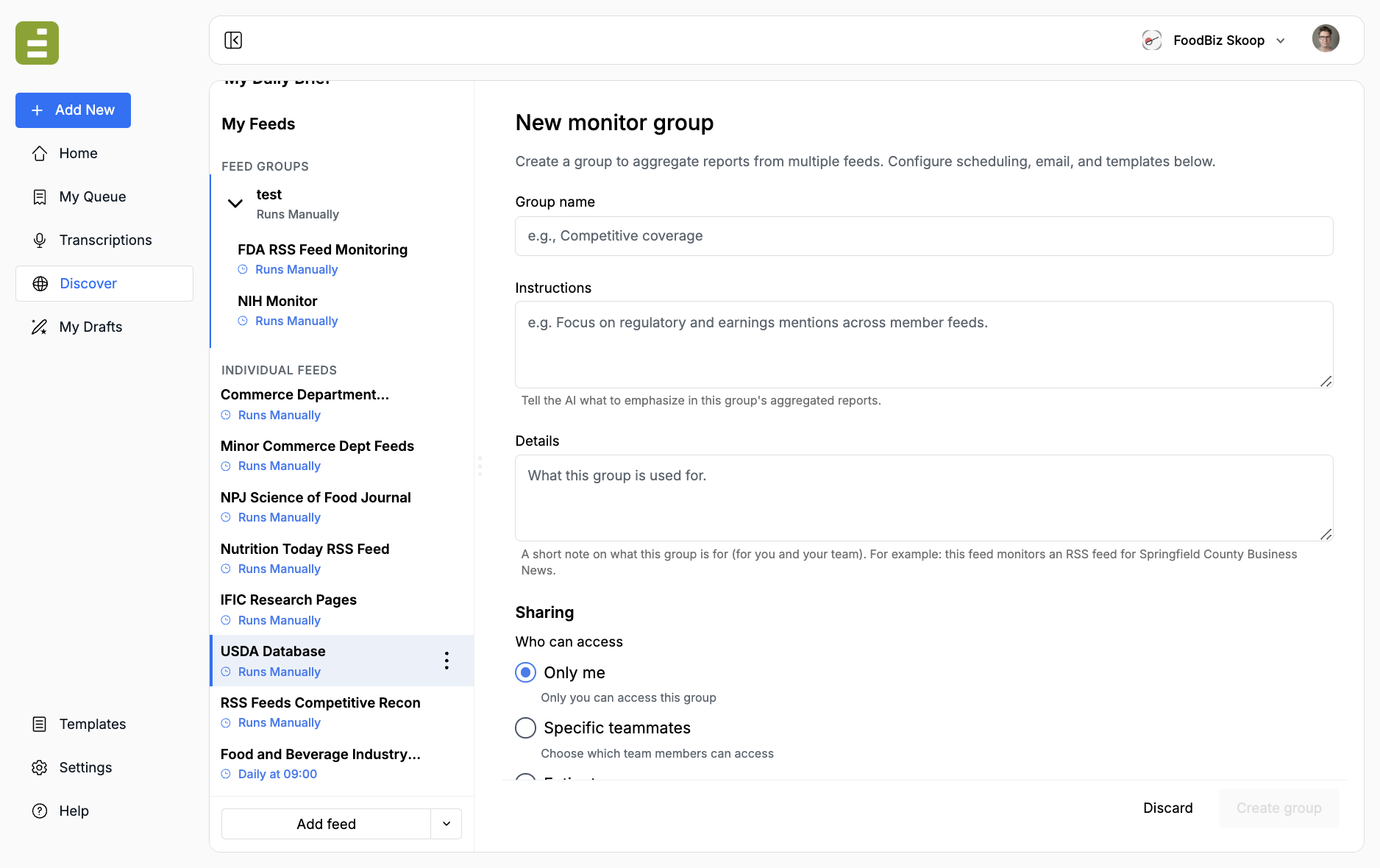
Task: Click the Group name input field
Action: tap(924, 236)
